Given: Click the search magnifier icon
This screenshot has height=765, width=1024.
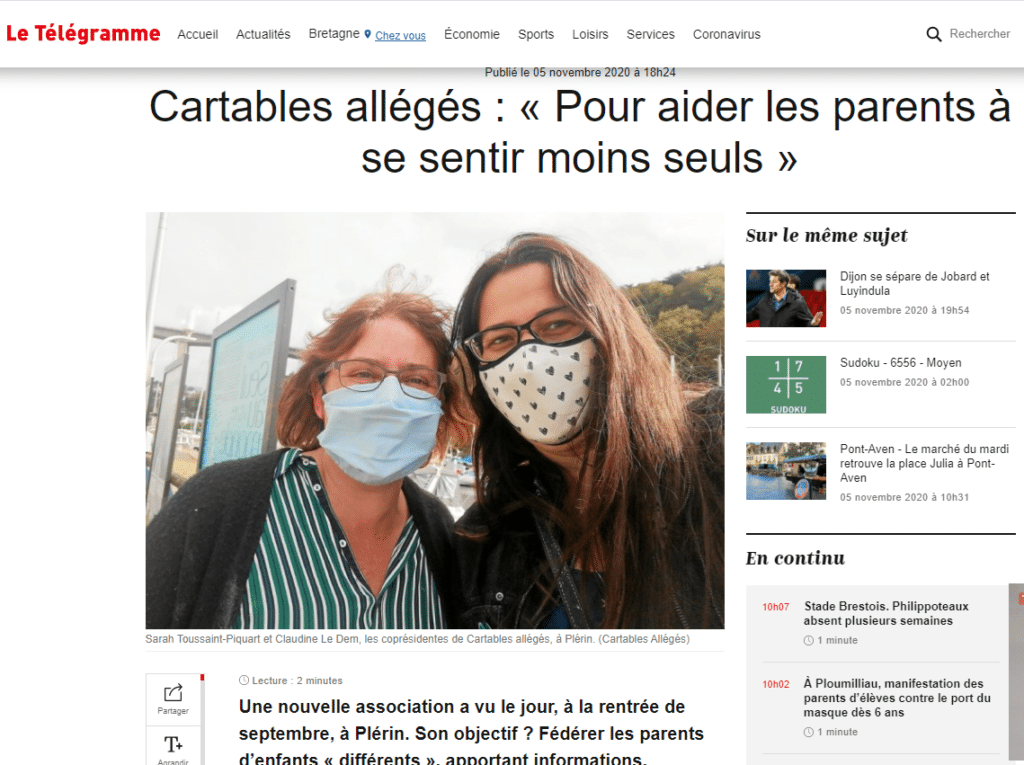Looking at the screenshot, I should pos(934,34).
